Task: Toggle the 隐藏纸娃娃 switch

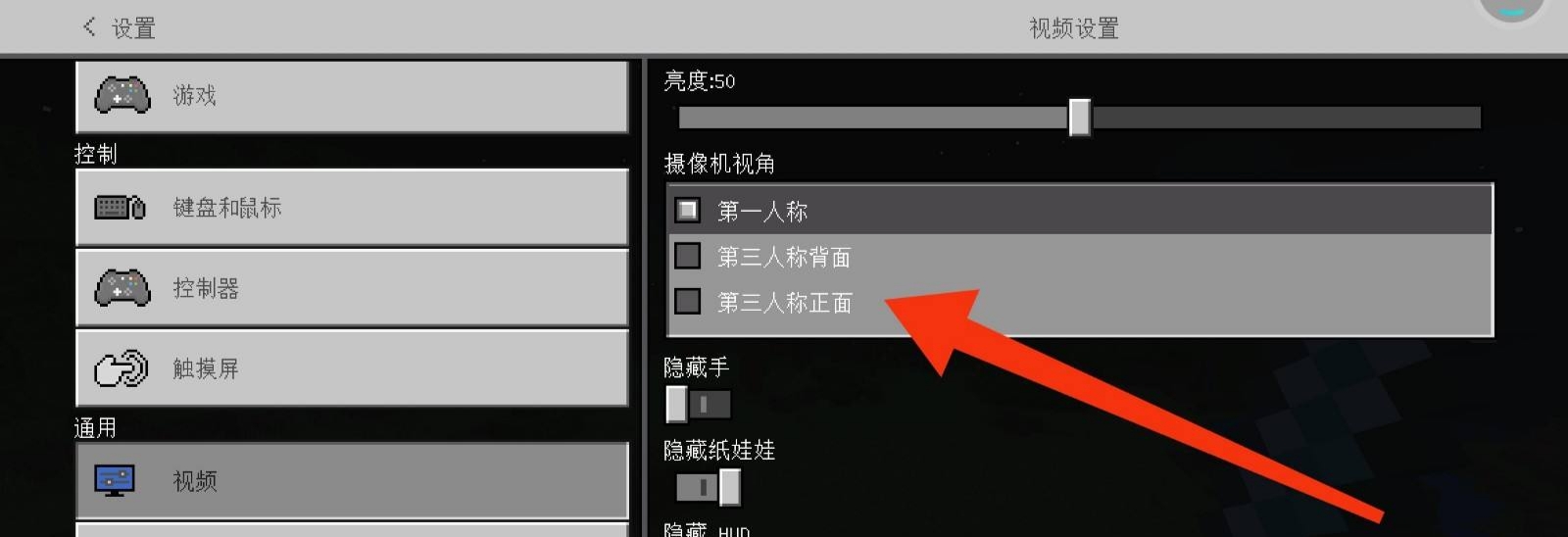Action: [708, 487]
